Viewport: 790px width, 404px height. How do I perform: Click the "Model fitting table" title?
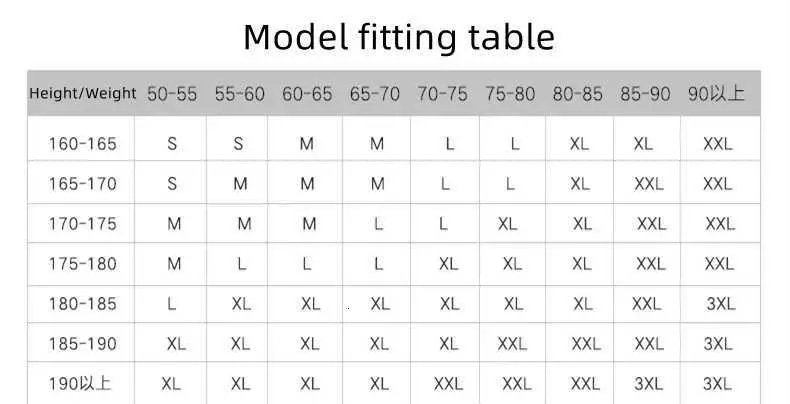398,37
